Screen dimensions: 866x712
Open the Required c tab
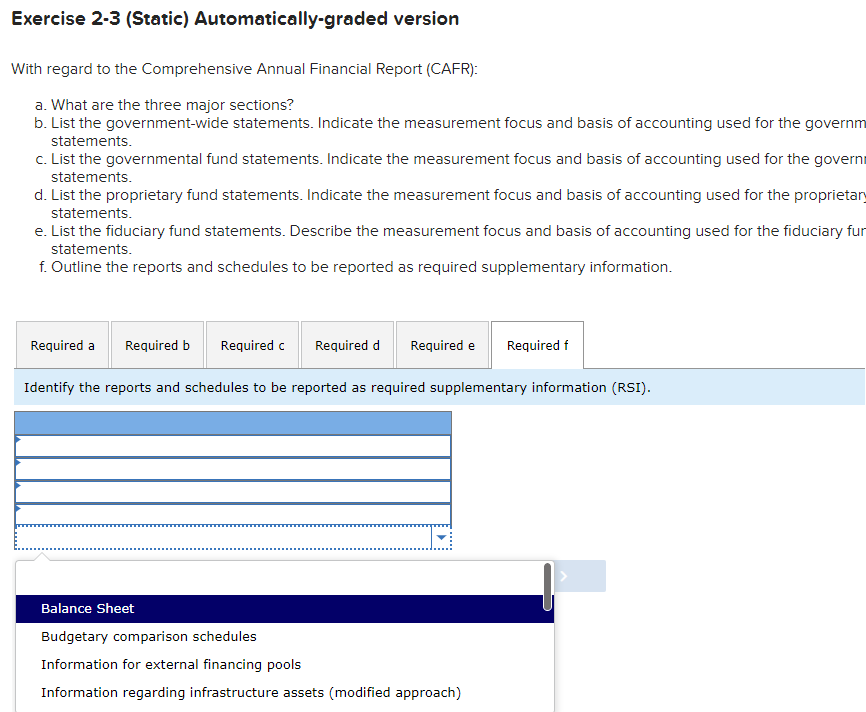click(x=252, y=345)
